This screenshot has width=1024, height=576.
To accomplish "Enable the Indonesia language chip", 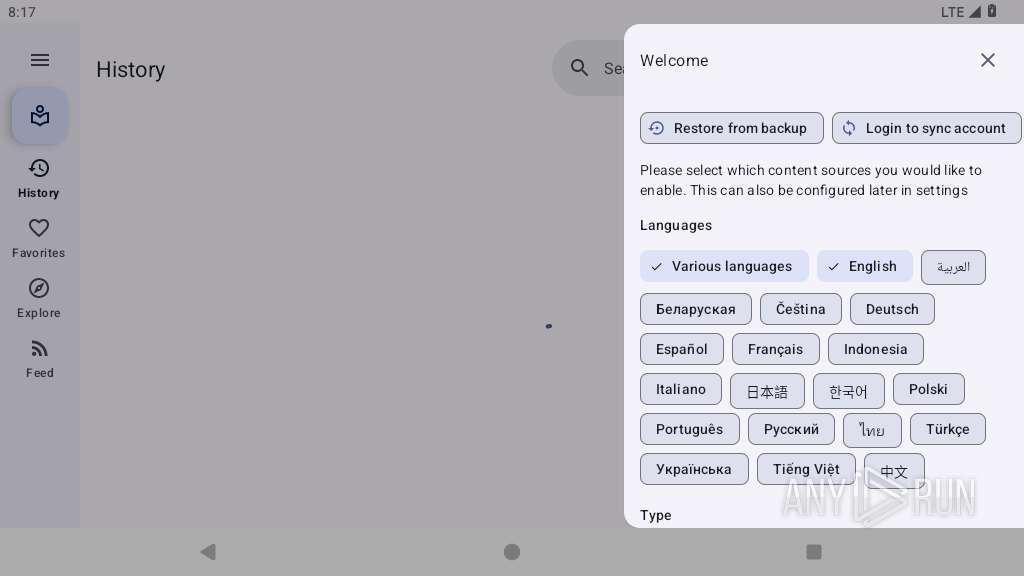I will (x=876, y=349).
